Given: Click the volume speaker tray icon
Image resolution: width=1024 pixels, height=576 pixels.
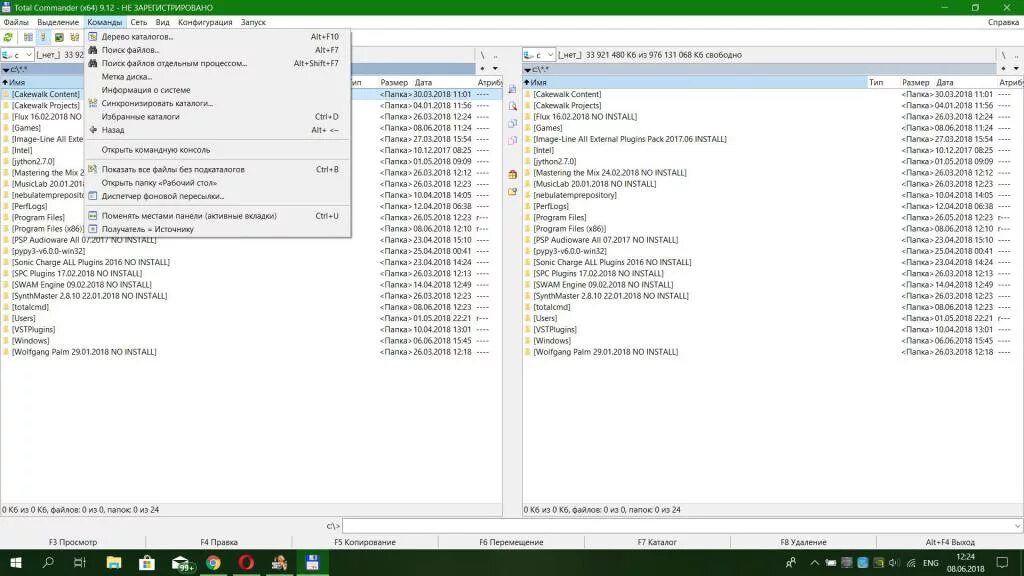Looking at the screenshot, I should (x=894, y=562).
